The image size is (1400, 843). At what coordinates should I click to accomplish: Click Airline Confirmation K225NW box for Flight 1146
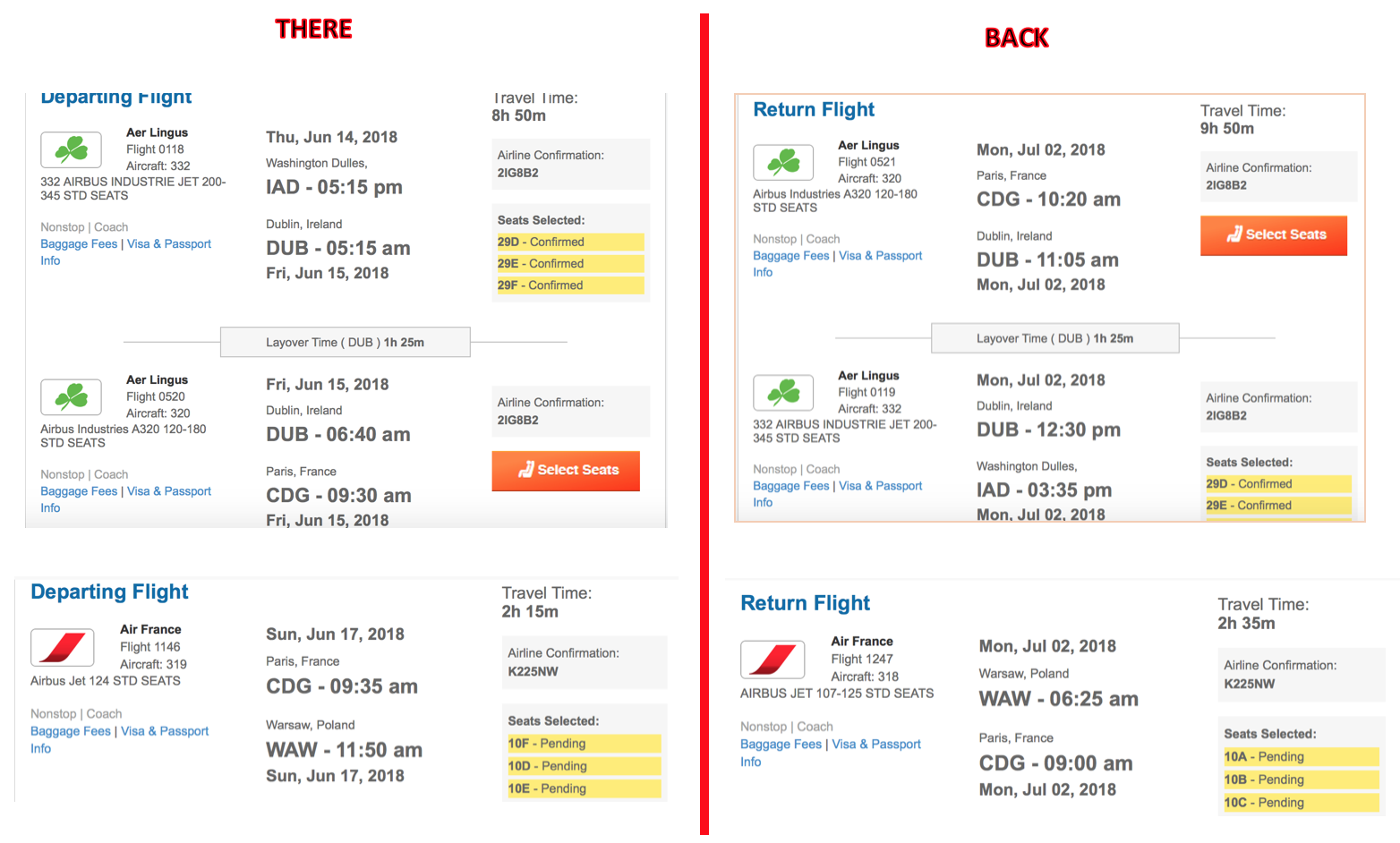tap(585, 662)
